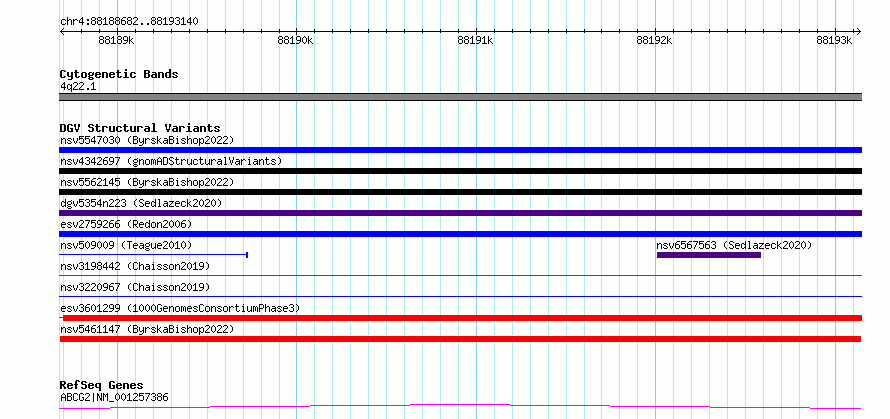Image resolution: width=890 pixels, height=419 pixels.
Task: Open nsv5461147 (ByrskaBishop2022) label
Action: 147,329
